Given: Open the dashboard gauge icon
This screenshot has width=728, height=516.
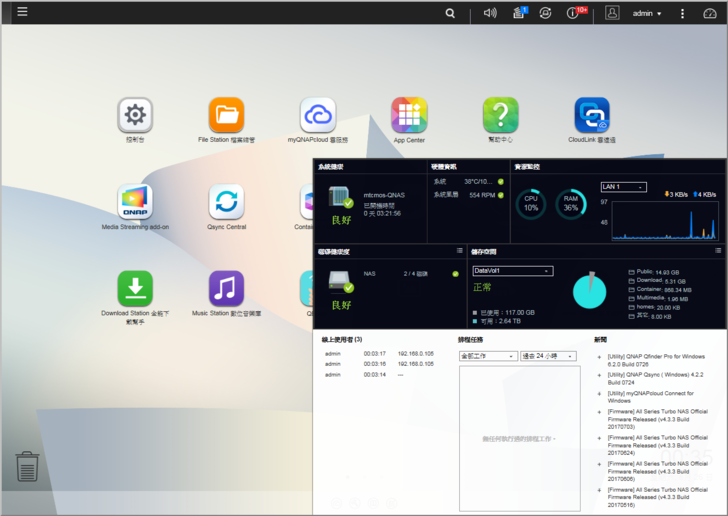Looking at the screenshot, I should pos(710,13).
